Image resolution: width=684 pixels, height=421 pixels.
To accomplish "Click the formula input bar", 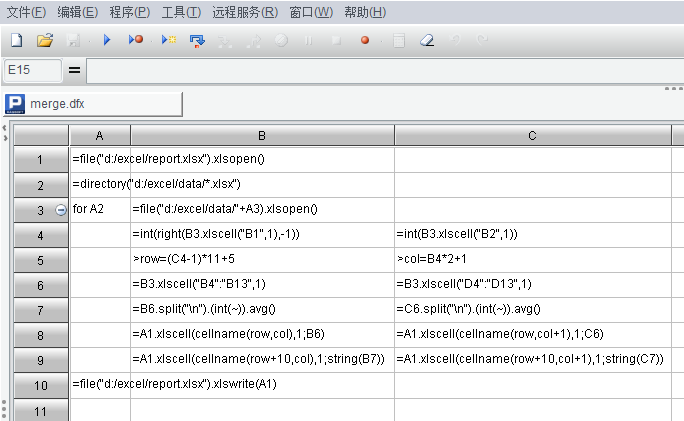I will 380,71.
